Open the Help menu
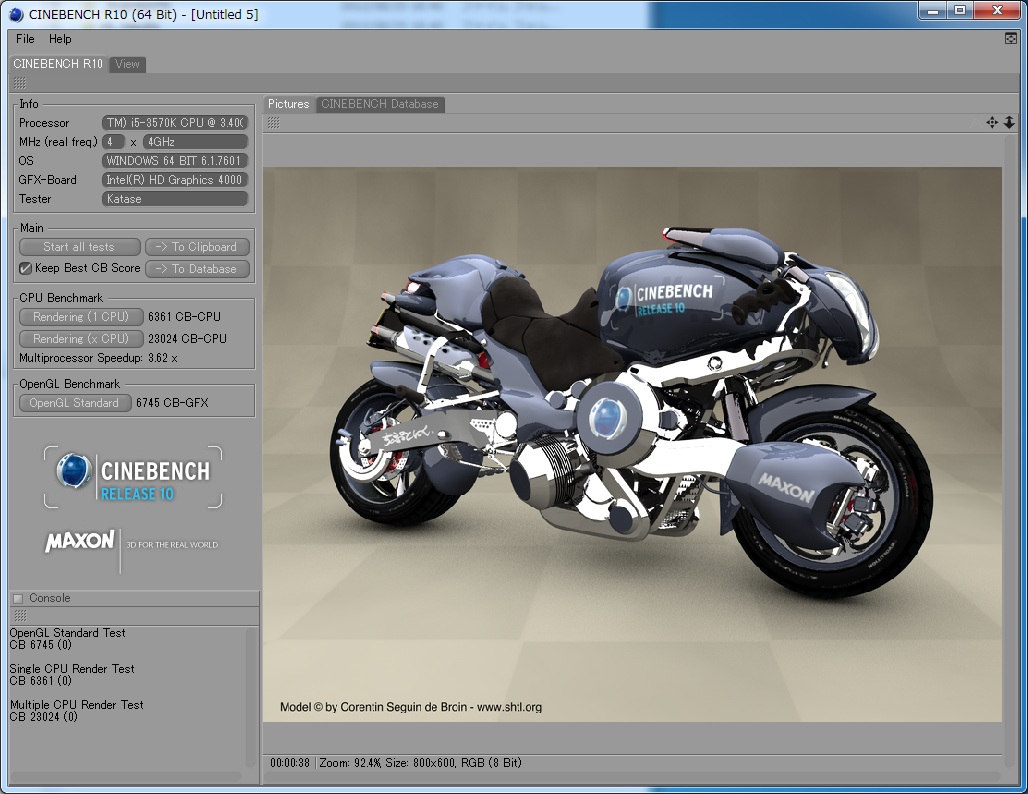 [x=60, y=39]
